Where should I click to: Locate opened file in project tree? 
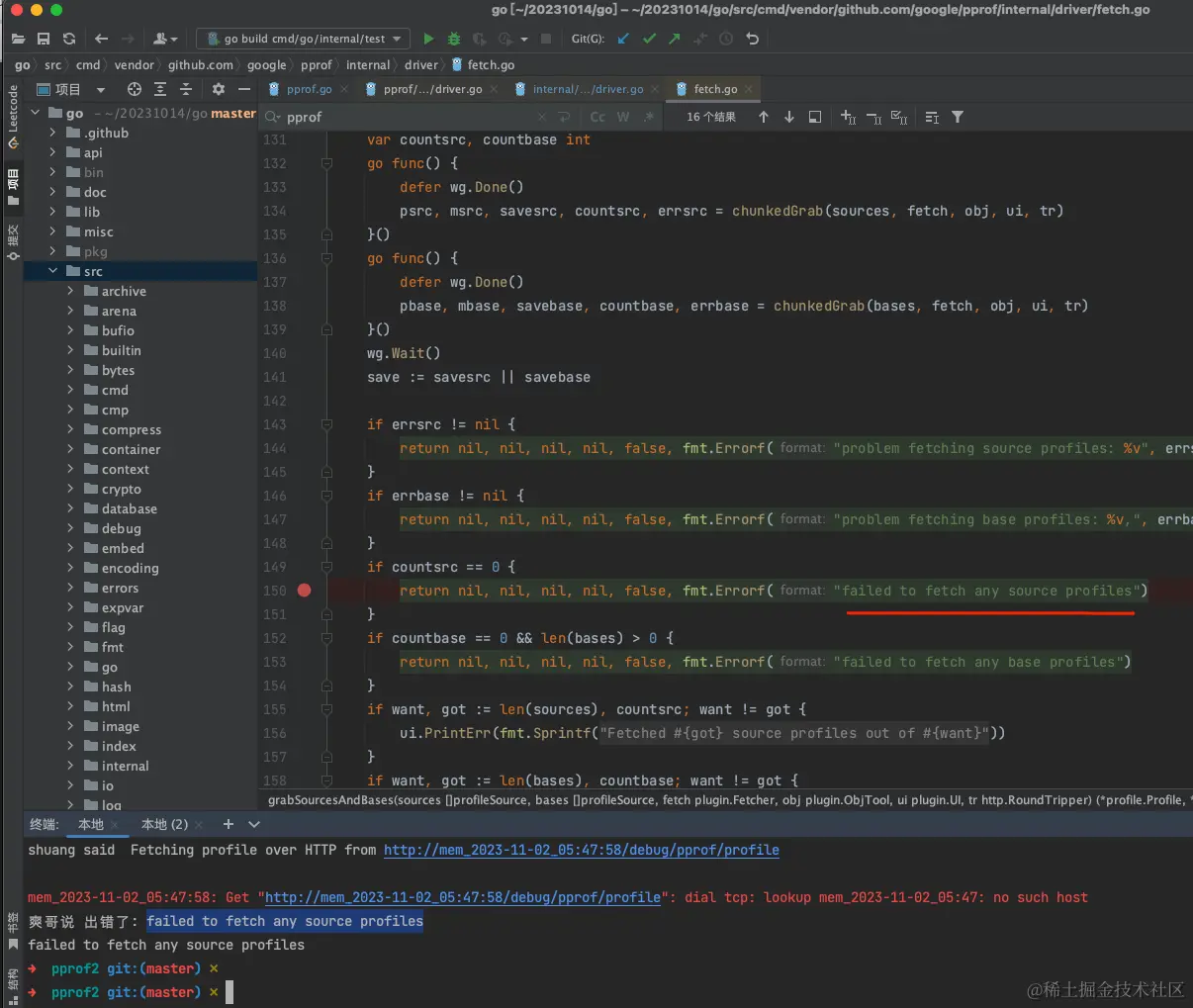135,89
